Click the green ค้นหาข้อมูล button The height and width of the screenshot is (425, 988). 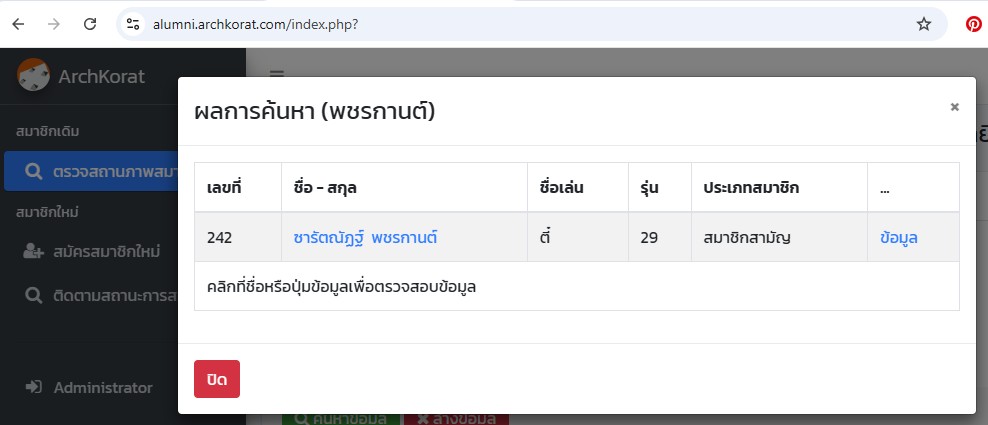point(340,419)
